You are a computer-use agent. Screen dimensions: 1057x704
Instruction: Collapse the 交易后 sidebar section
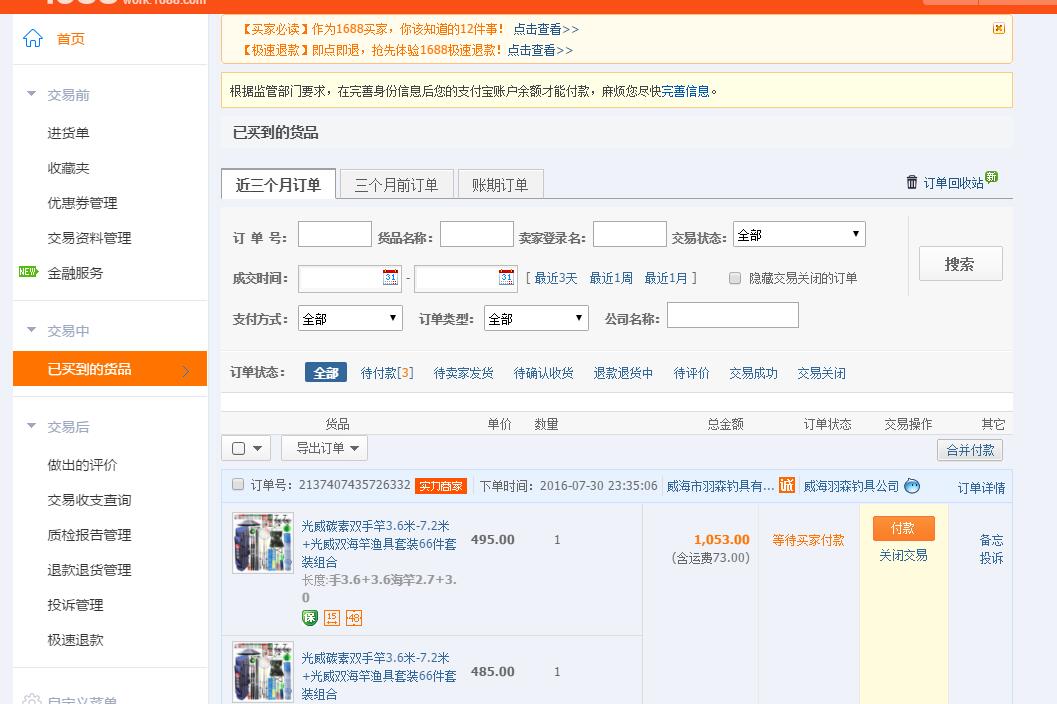[x=31, y=426]
